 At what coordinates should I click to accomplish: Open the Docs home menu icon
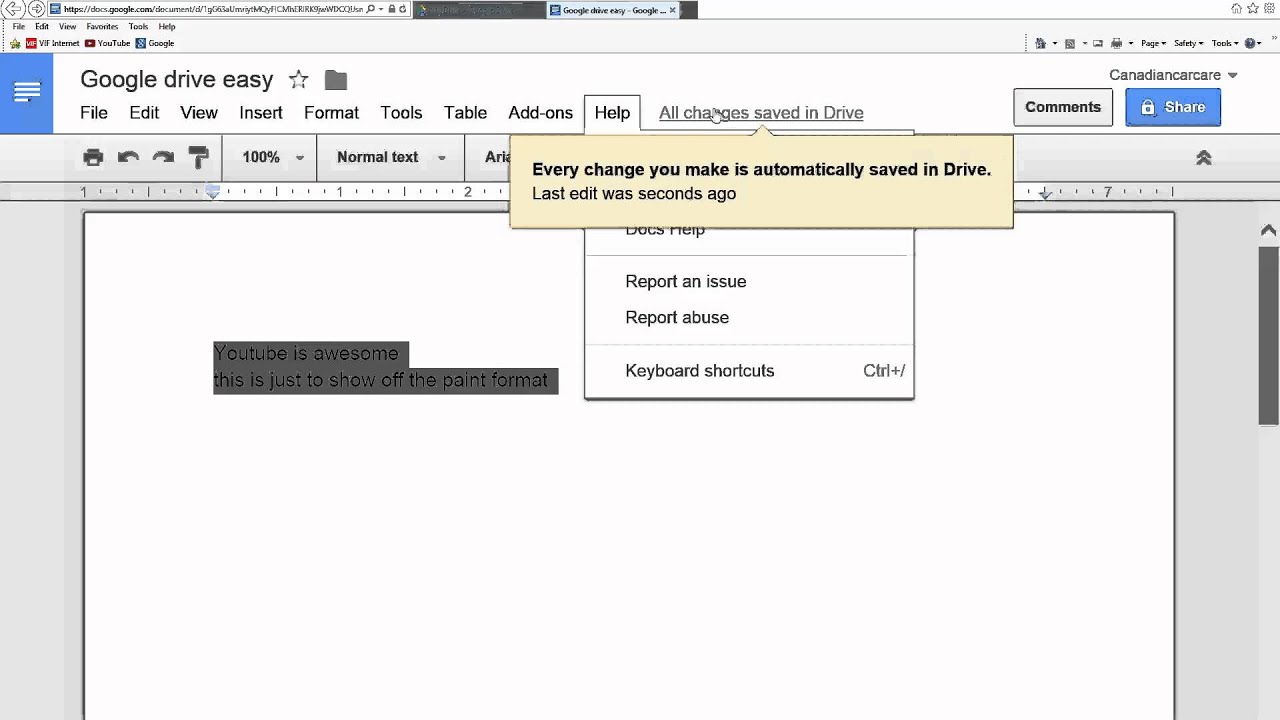(26, 93)
